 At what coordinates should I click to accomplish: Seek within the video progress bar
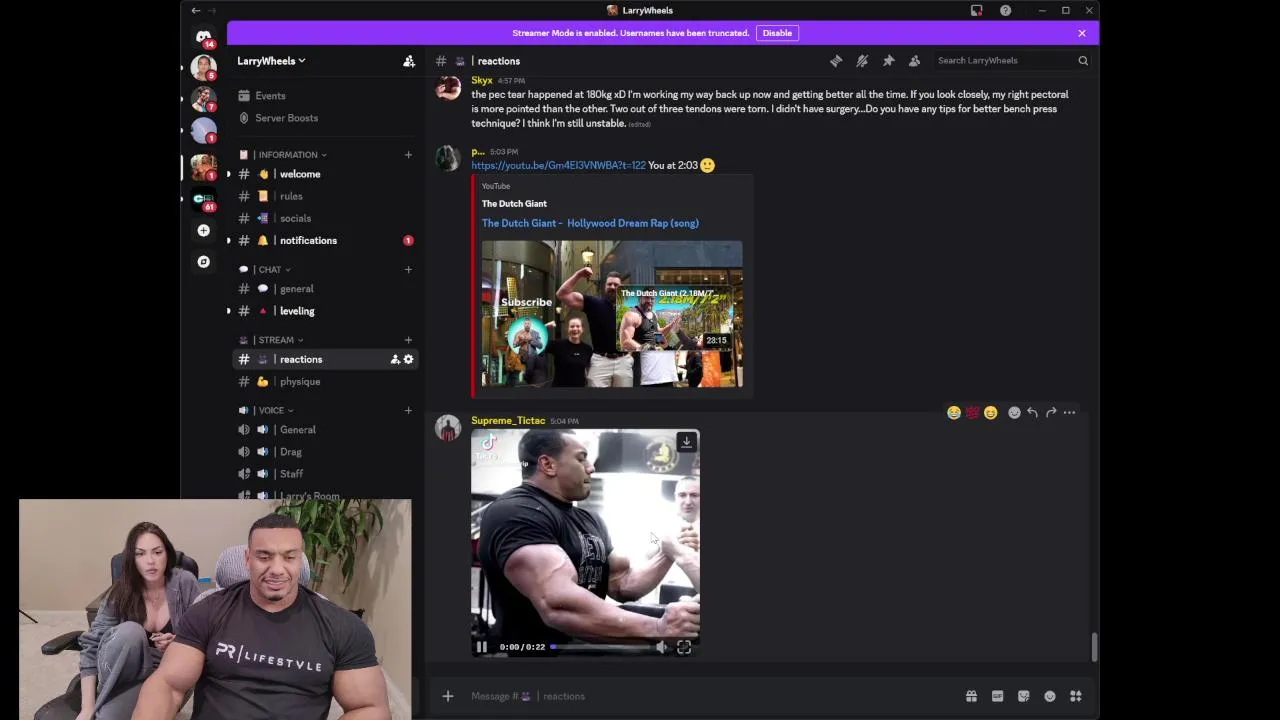point(600,647)
